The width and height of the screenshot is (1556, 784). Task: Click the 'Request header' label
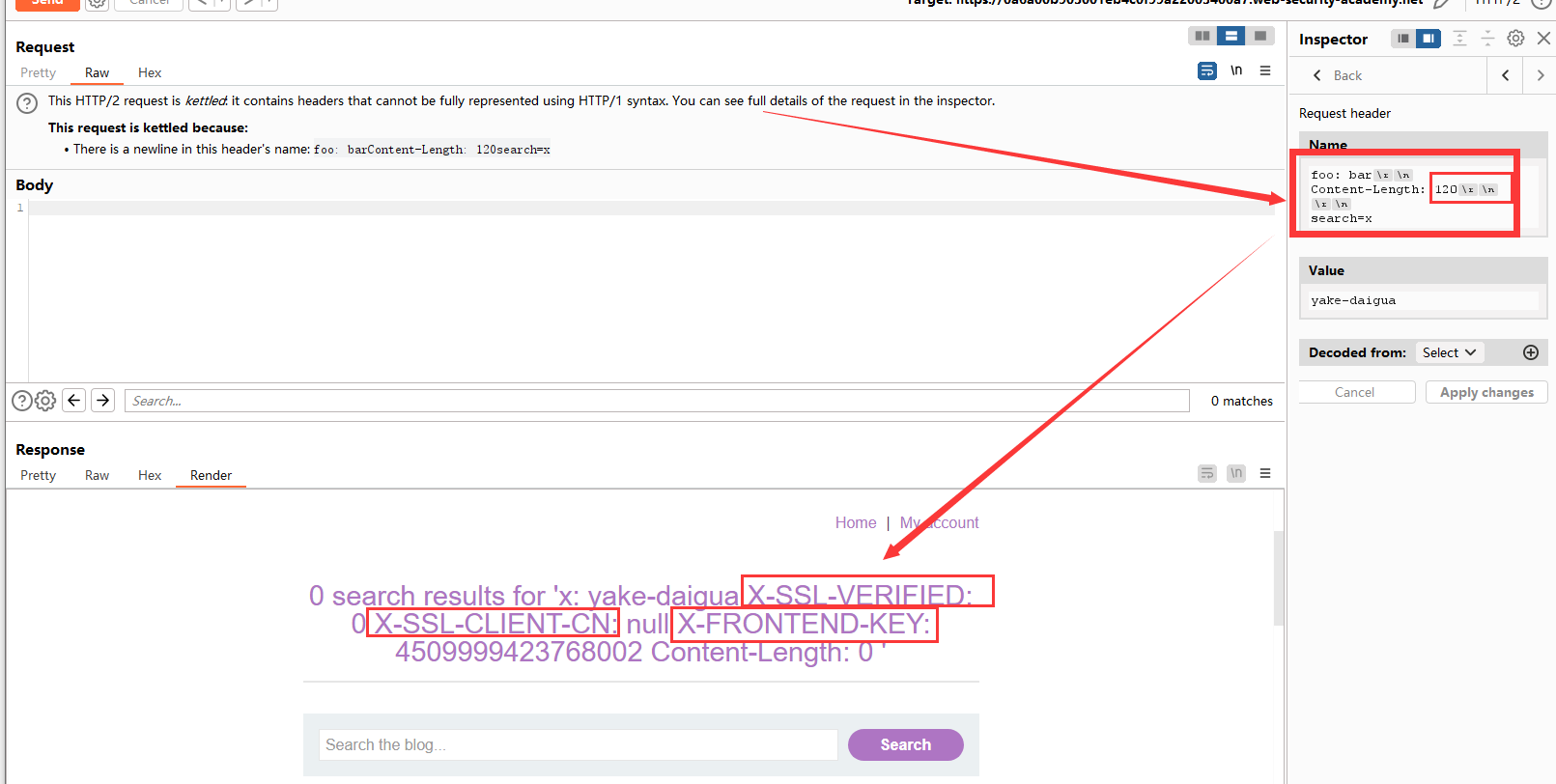pos(1344,113)
